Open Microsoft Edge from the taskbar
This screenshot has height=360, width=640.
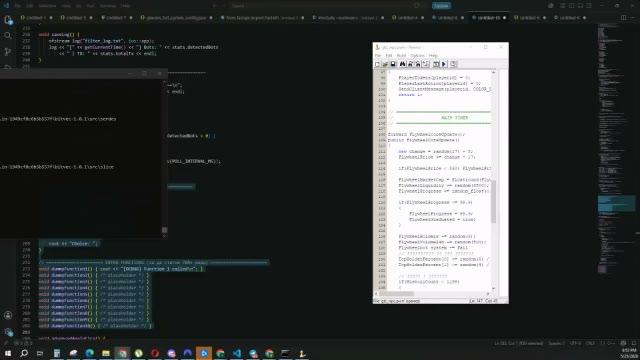(x=89, y=353)
